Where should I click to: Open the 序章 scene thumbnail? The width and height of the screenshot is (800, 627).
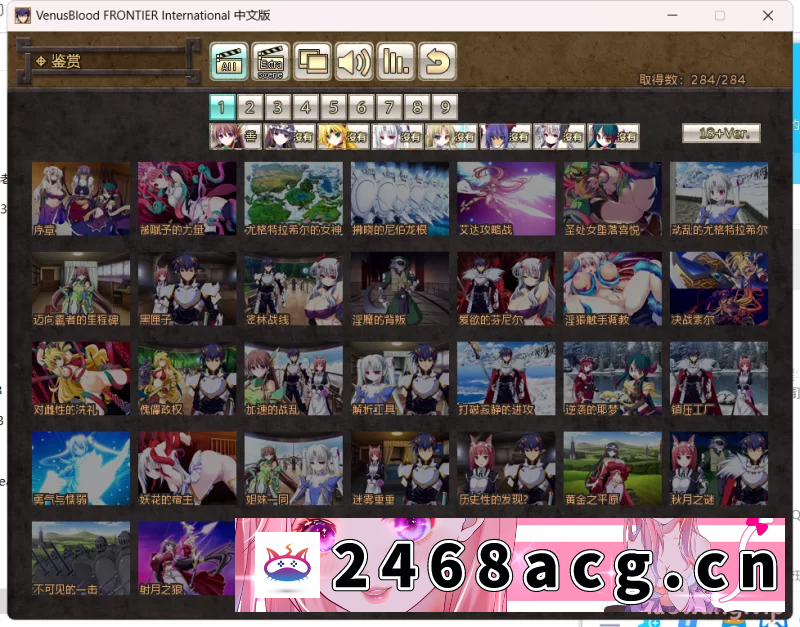click(x=80, y=198)
